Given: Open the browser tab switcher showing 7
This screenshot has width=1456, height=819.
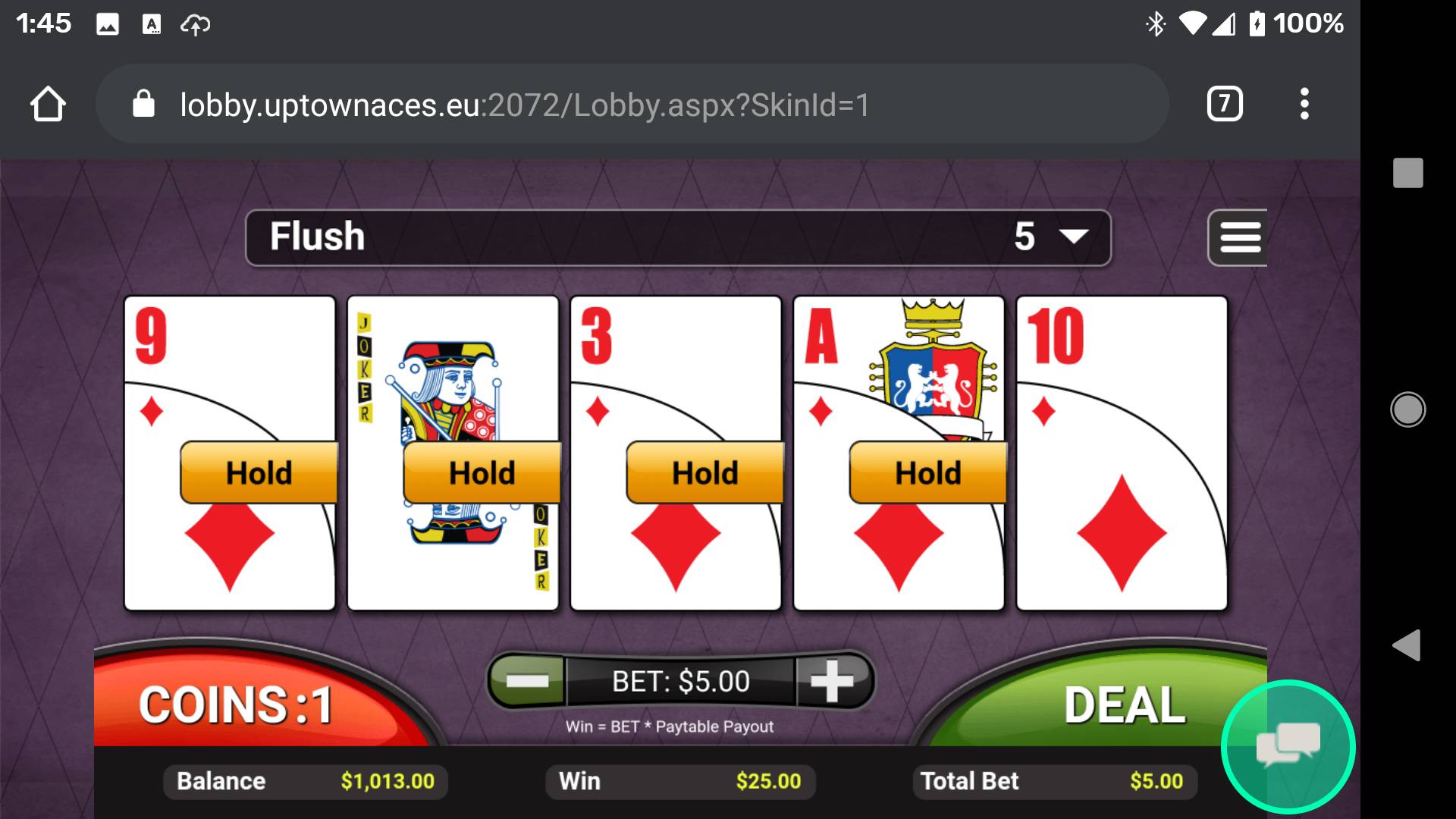Looking at the screenshot, I should [x=1225, y=104].
